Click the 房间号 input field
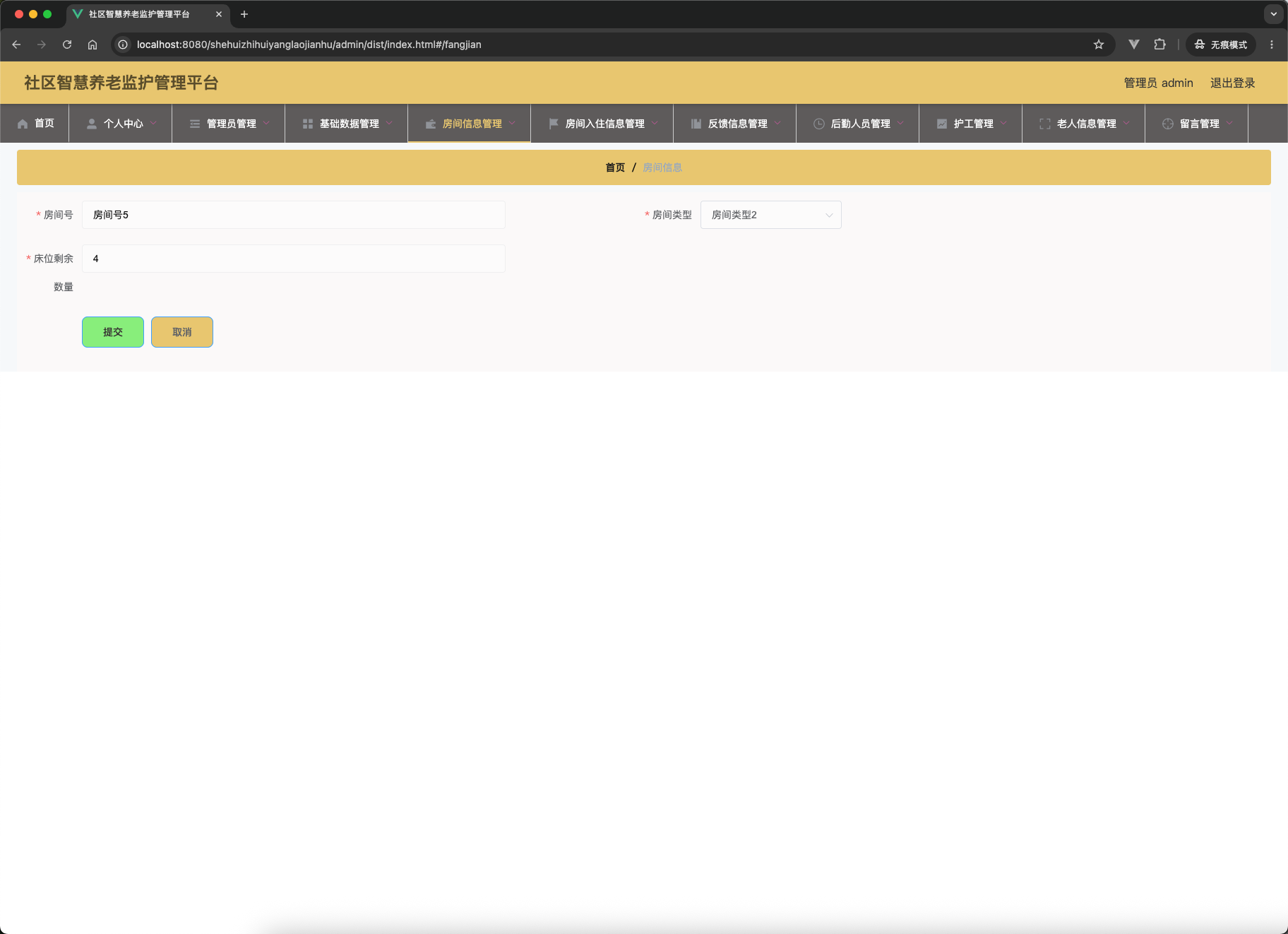Image resolution: width=1288 pixels, height=934 pixels. point(294,215)
